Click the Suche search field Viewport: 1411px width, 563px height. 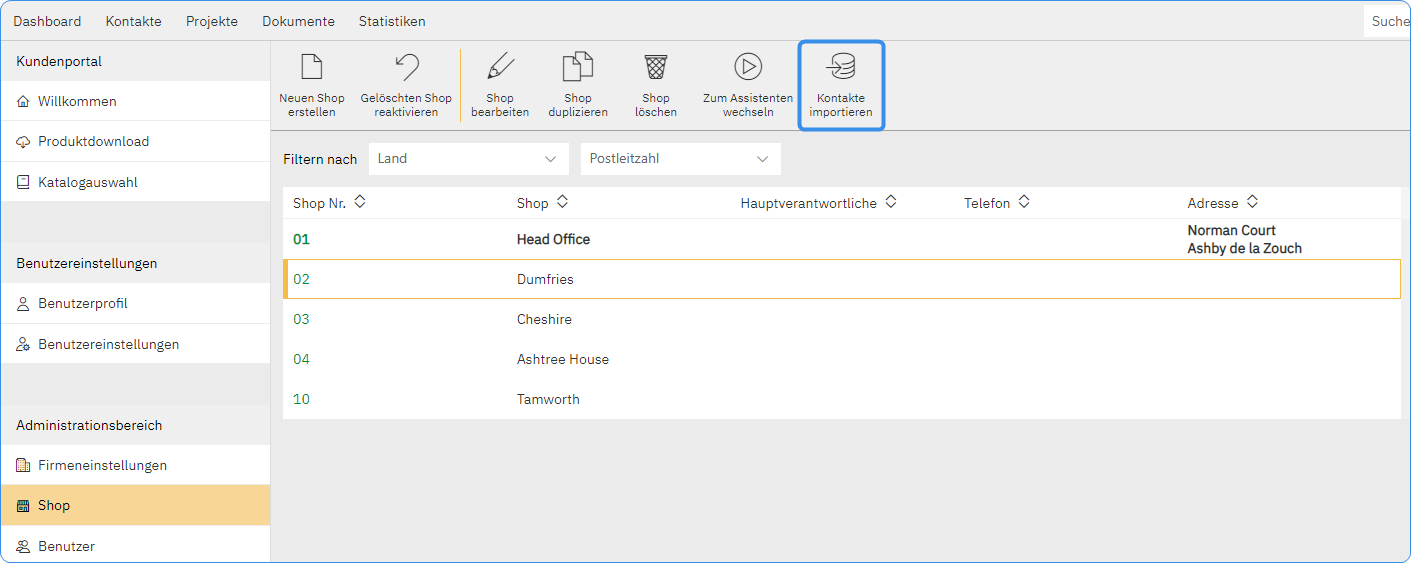point(1387,21)
